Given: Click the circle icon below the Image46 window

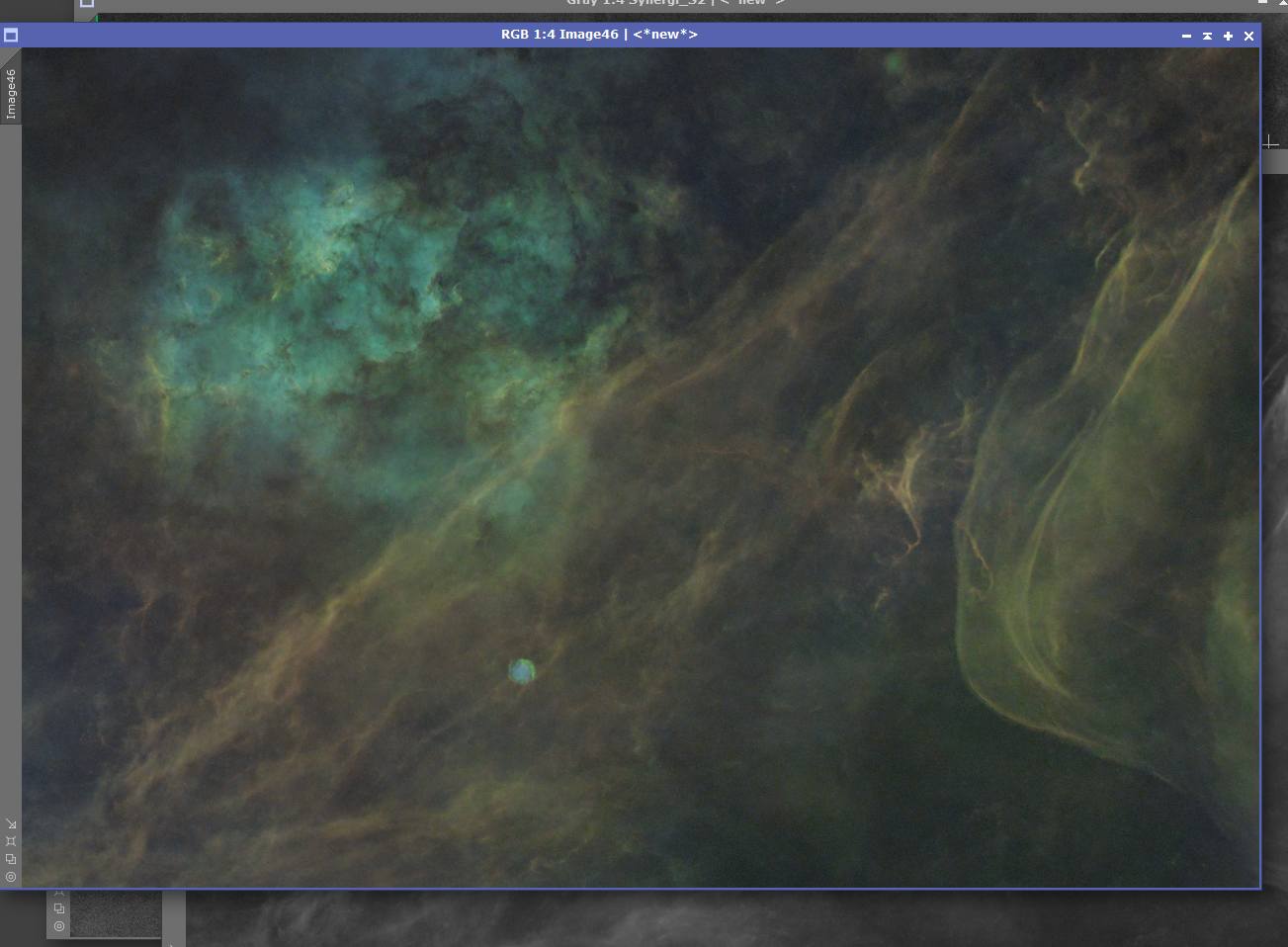Looking at the screenshot, I should 59,926.
